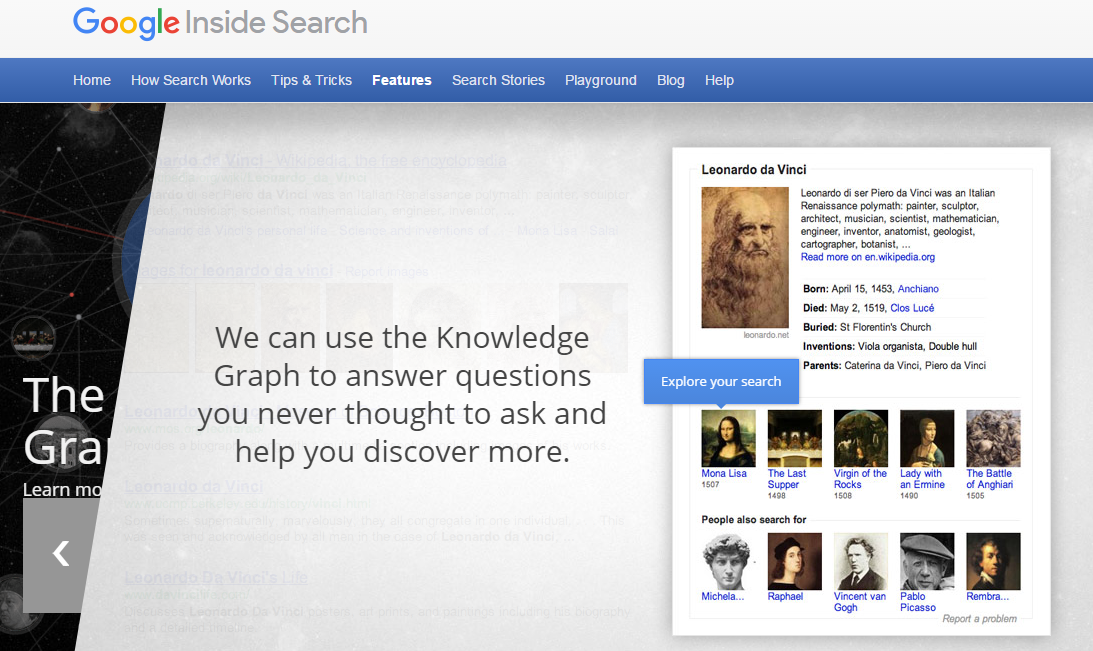This screenshot has width=1093, height=651.
Task: Click the Rembrandt portrait thumbnail
Action: [993, 561]
